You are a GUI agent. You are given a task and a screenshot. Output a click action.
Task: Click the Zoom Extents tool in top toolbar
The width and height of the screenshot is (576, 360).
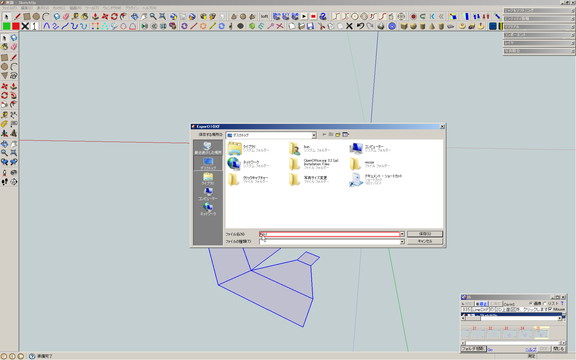[x=162, y=17]
